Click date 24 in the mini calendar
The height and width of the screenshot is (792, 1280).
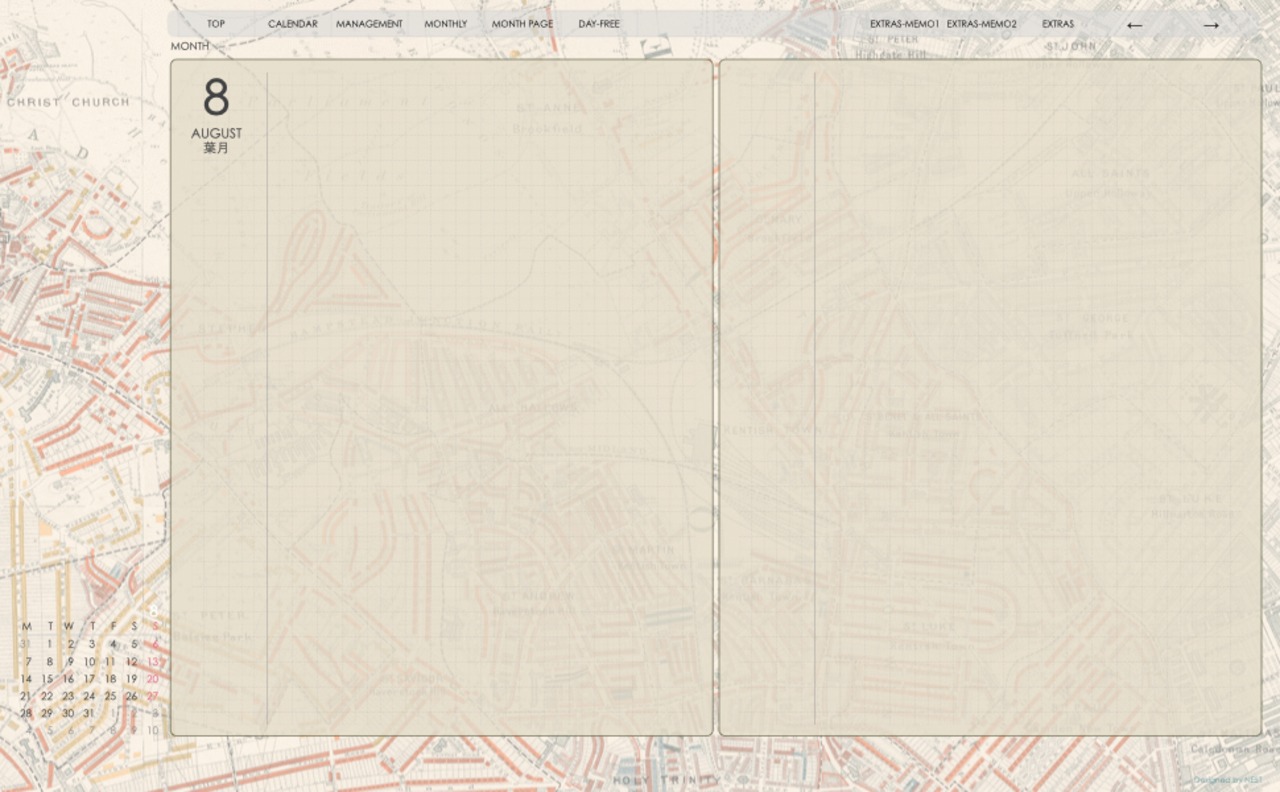[x=89, y=696]
